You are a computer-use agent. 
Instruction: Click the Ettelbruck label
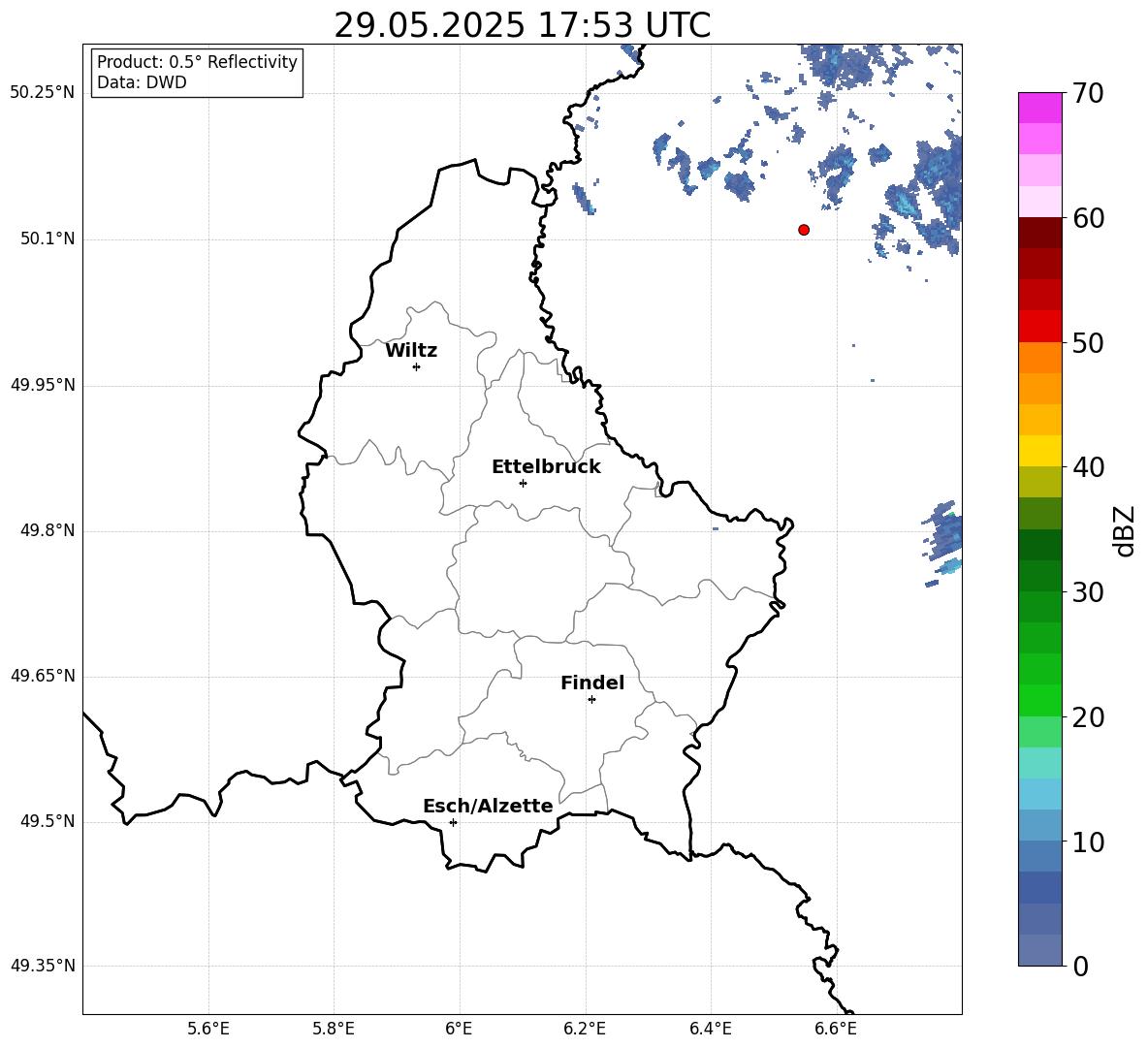pyautogui.click(x=546, y=467)
